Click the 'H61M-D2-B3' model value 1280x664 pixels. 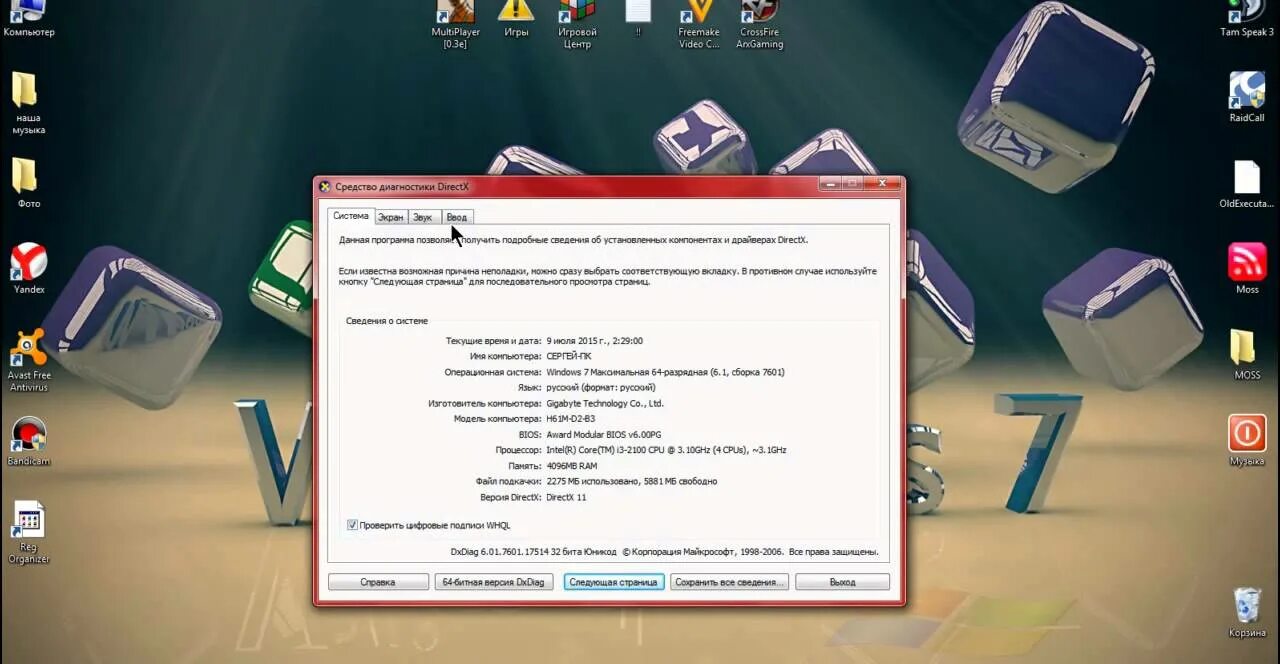click(570, 419)
